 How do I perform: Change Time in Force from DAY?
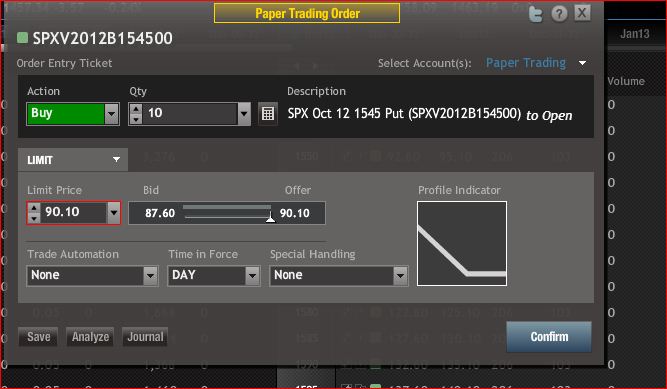(214, 275)
